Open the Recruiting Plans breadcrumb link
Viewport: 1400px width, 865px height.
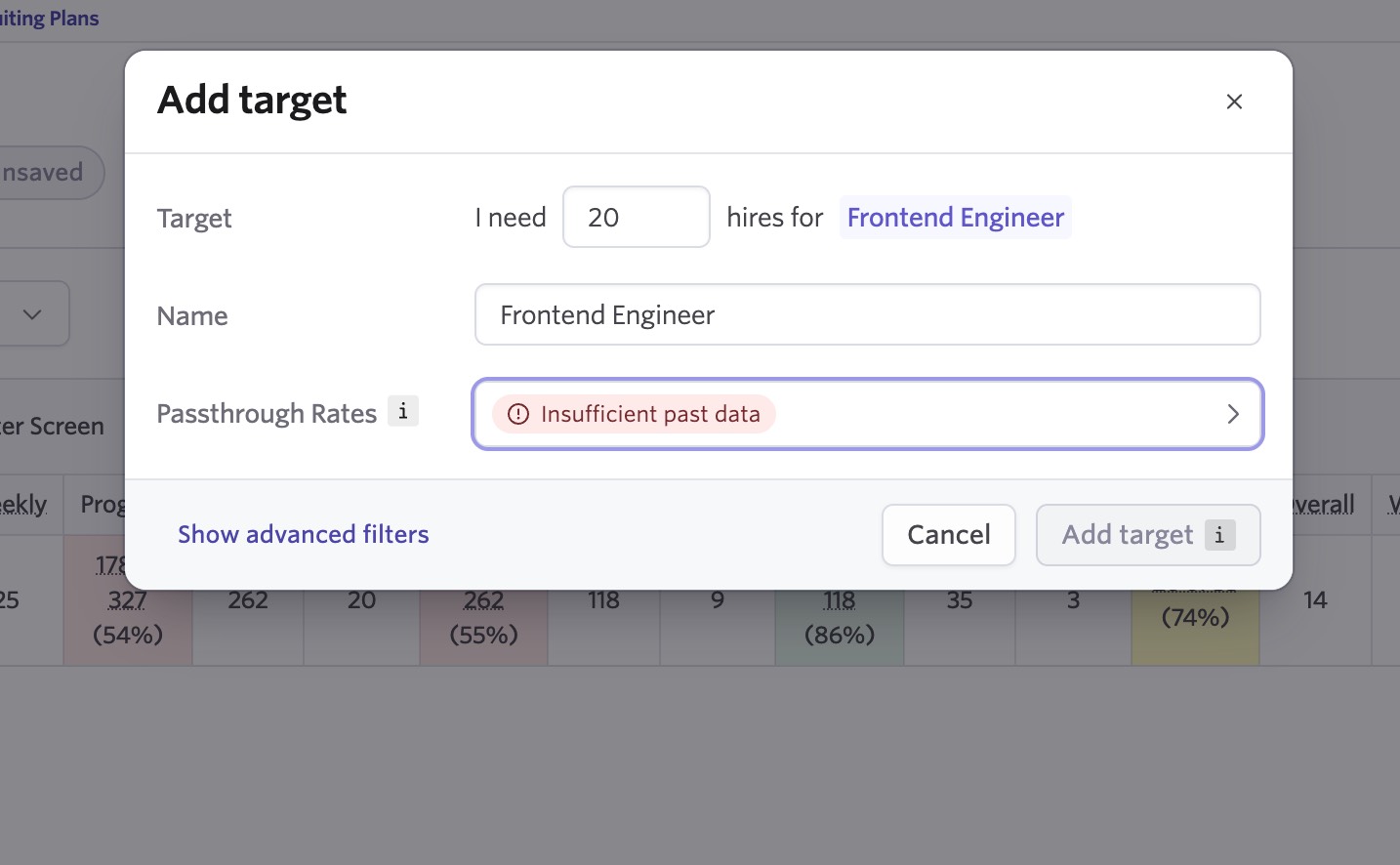pyautogui.click(x=49, y=19)
